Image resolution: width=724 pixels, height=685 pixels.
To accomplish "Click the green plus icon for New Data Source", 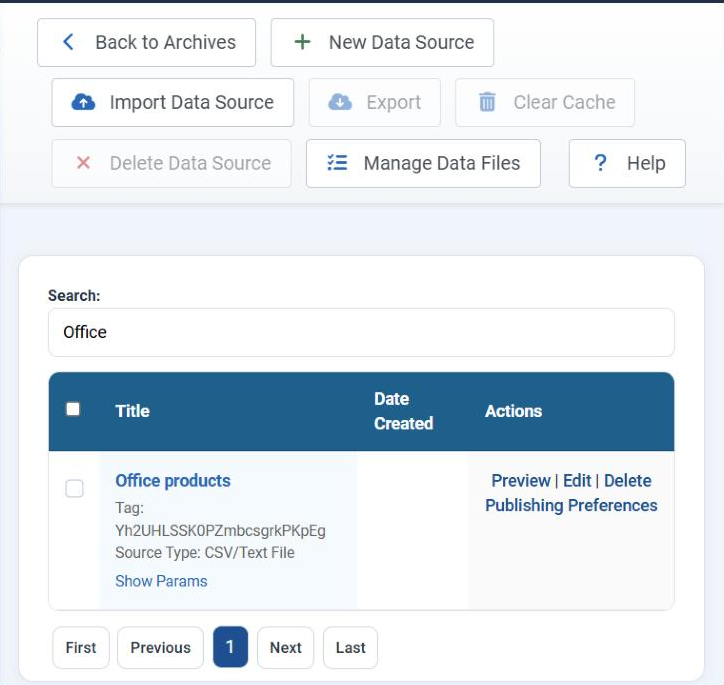I will coord(302,42).
